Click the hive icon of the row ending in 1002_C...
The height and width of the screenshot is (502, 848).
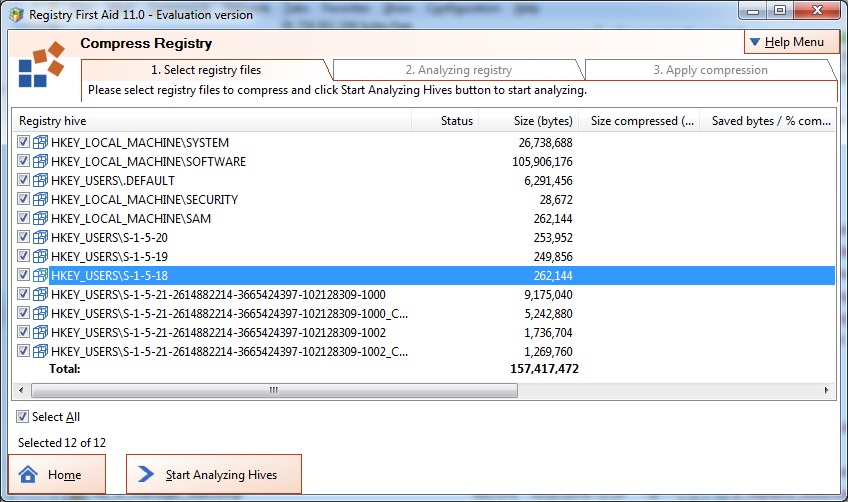pyautogui.click(x=40, y=351)
